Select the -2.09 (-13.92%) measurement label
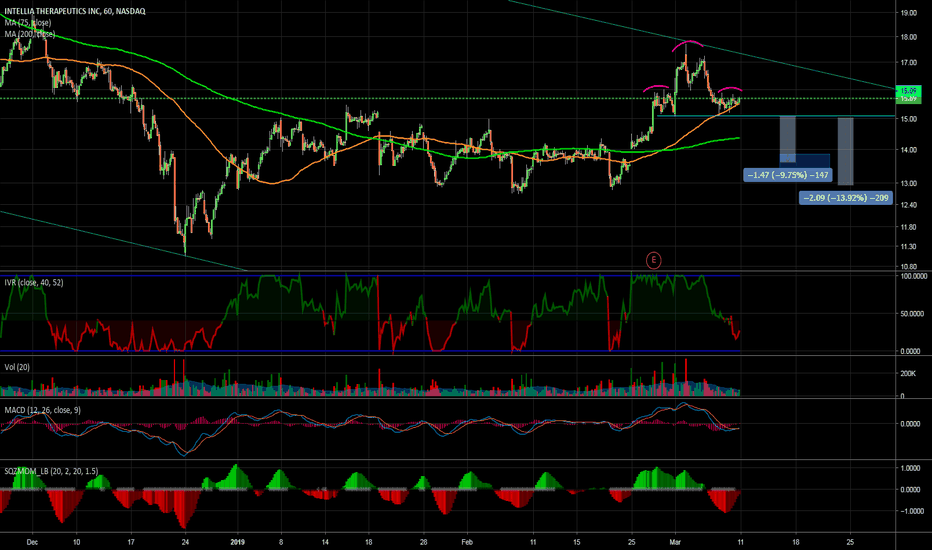The height and width of the screenshot is (550, 932). pos(846,197)
